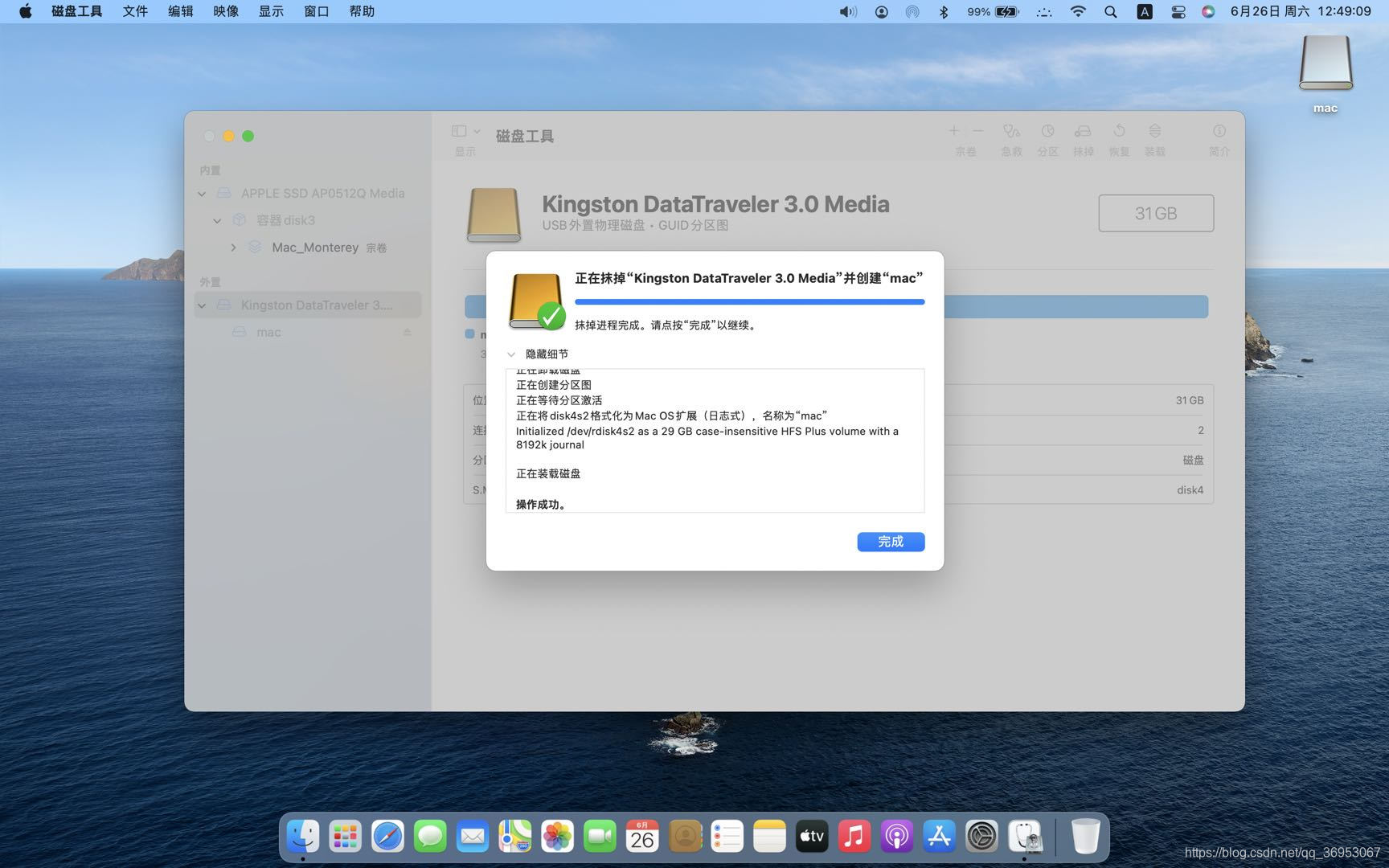
Task: Click the 装载 mount toolbar icon
Action: [1154, 131]
